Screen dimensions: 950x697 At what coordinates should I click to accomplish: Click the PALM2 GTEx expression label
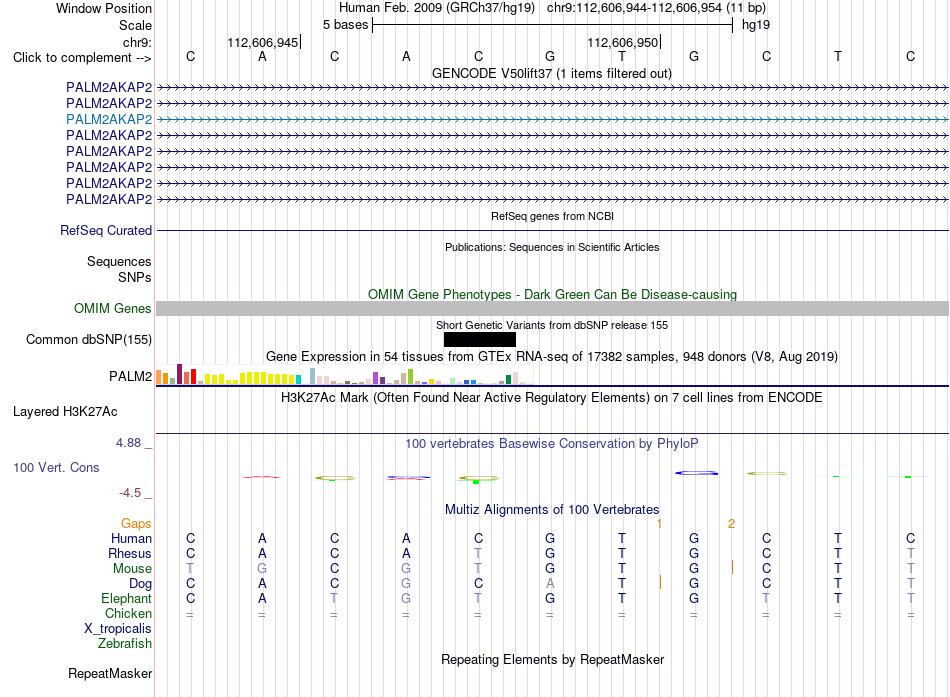(x=130, y=376)
